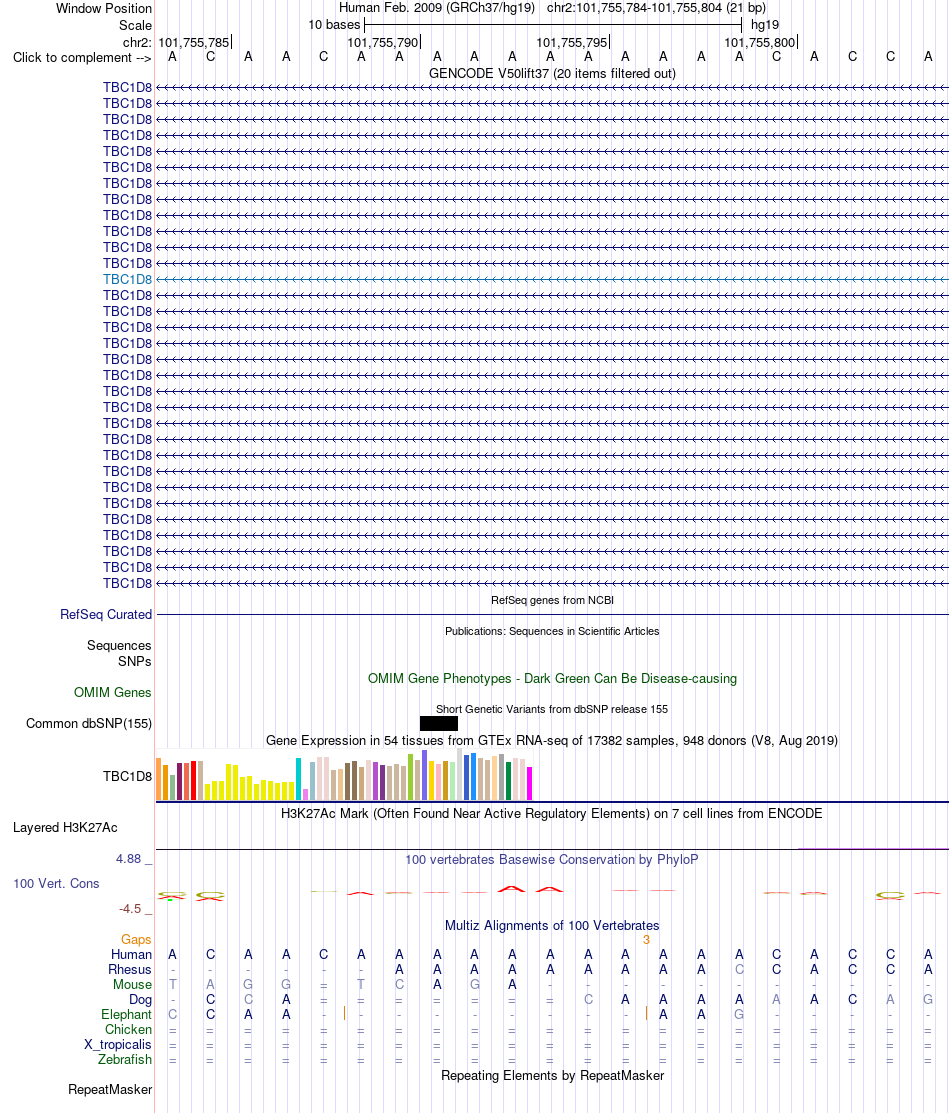Open Short Genetic Variants from dbSNP title

(552, 709)
